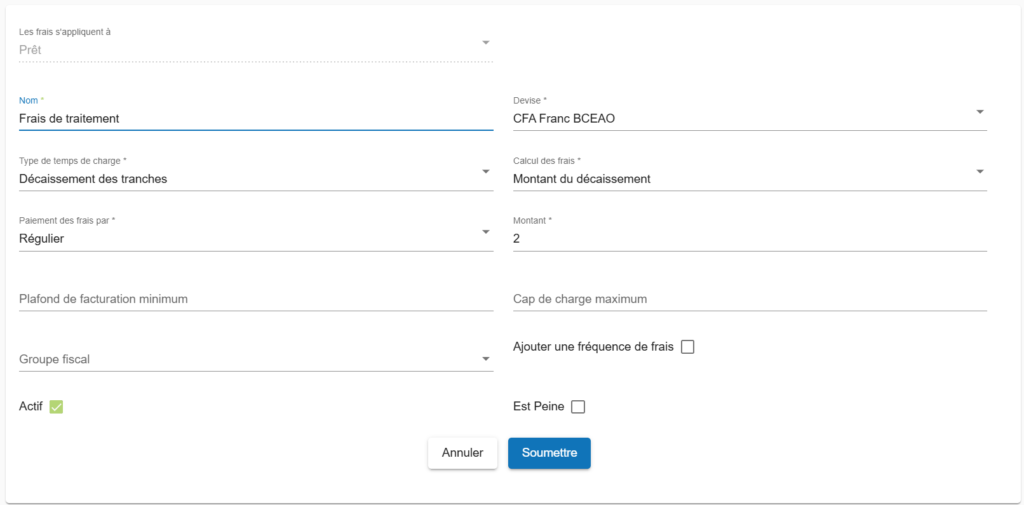Click the Calcul des frais arrow icon
The height and width of the screenshot is (505, 1024).
pos(979,172)
